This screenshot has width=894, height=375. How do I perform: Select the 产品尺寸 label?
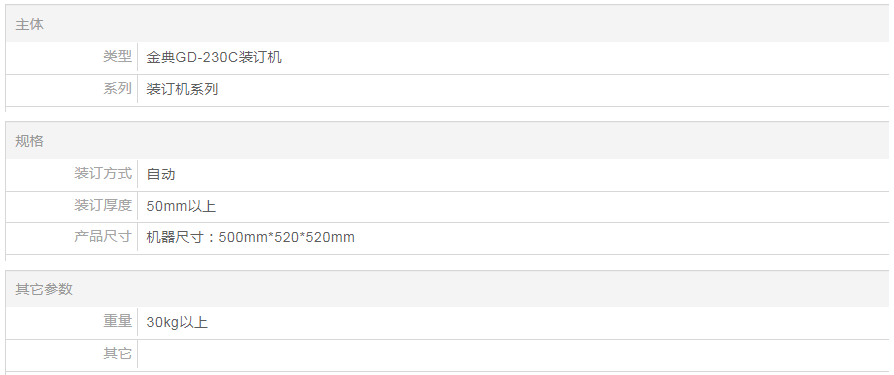(103, 237)
